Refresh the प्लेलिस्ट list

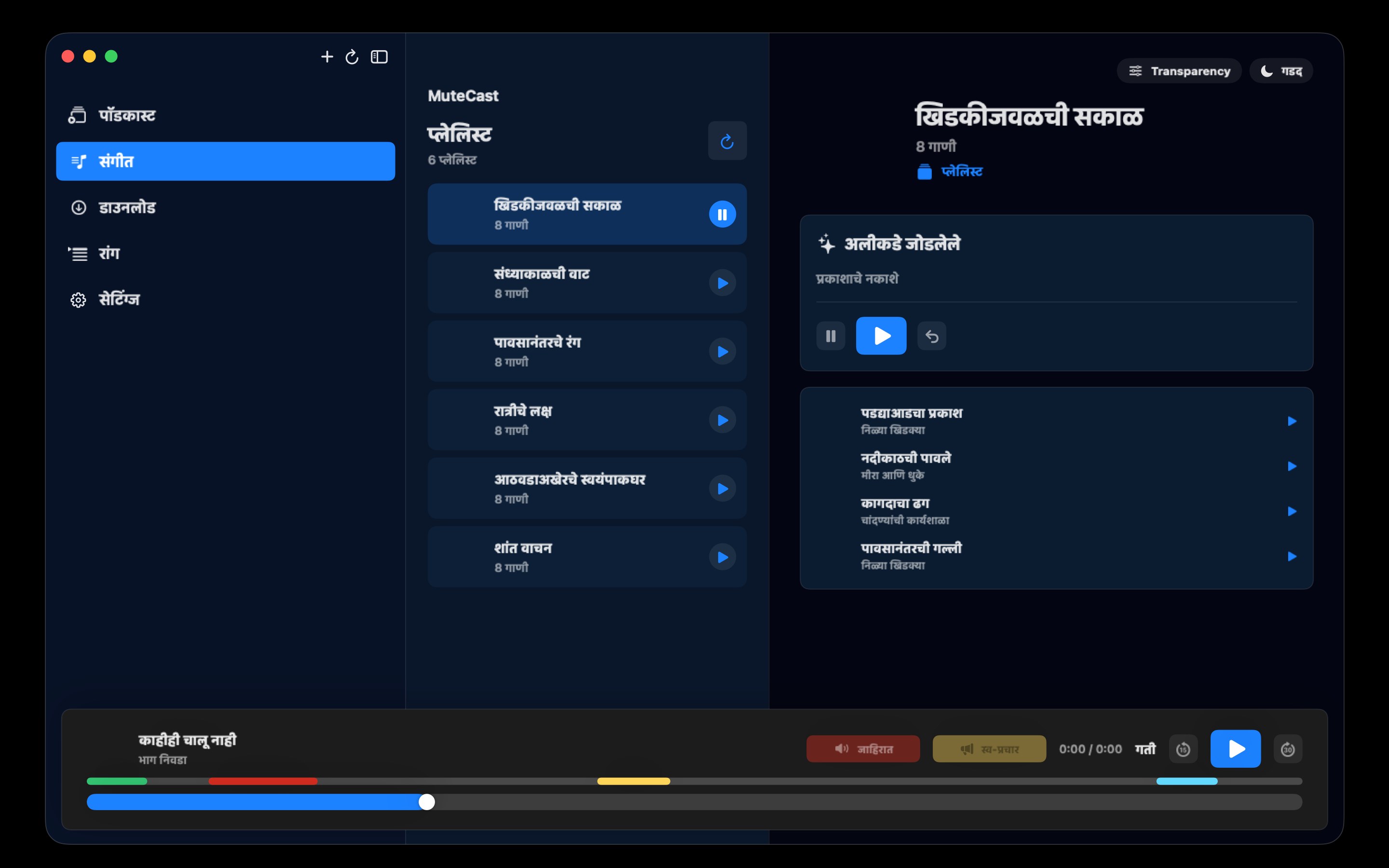[x=727, y=141]
